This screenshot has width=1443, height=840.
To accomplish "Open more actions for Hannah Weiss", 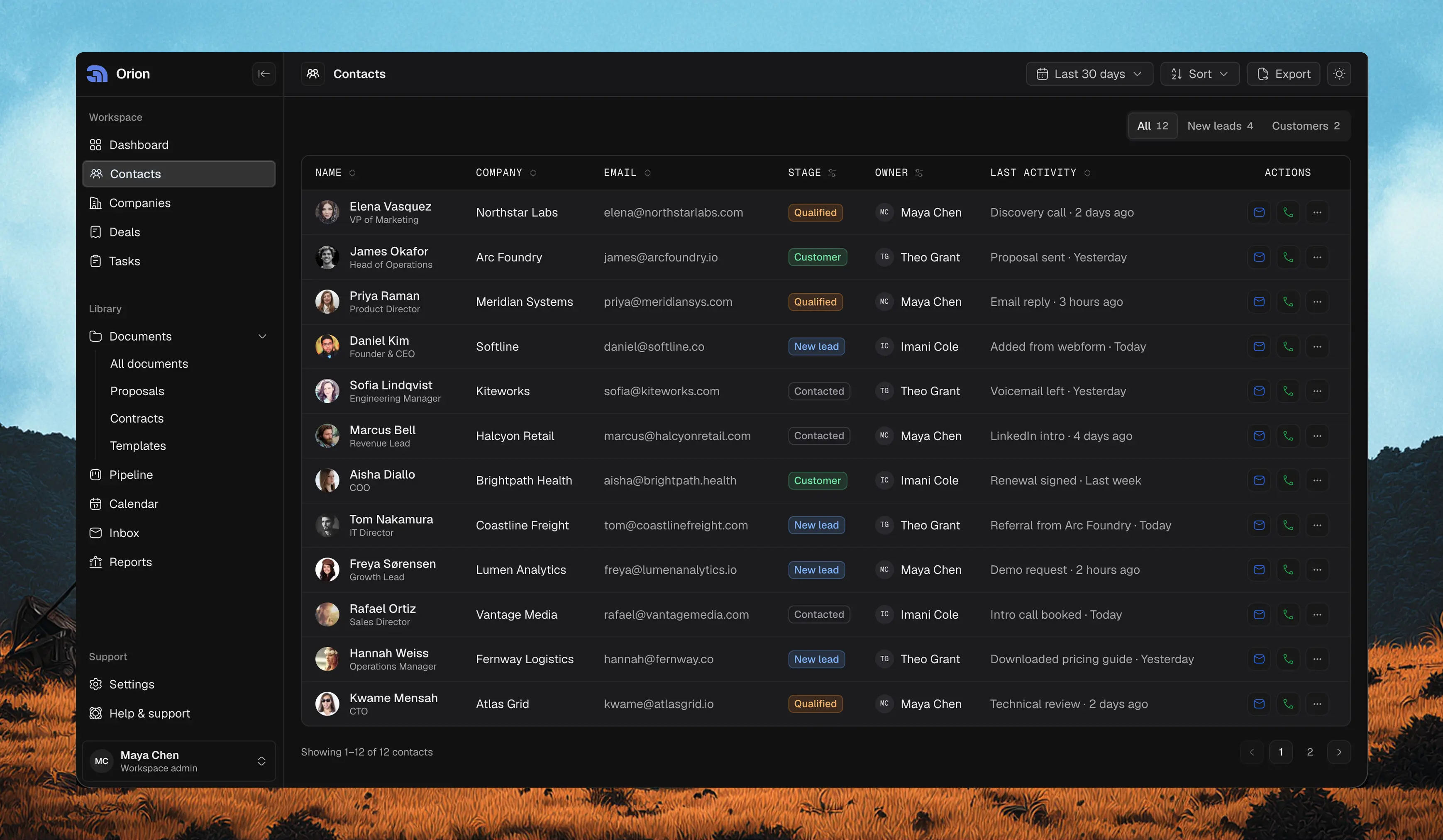I will 1317,659.
